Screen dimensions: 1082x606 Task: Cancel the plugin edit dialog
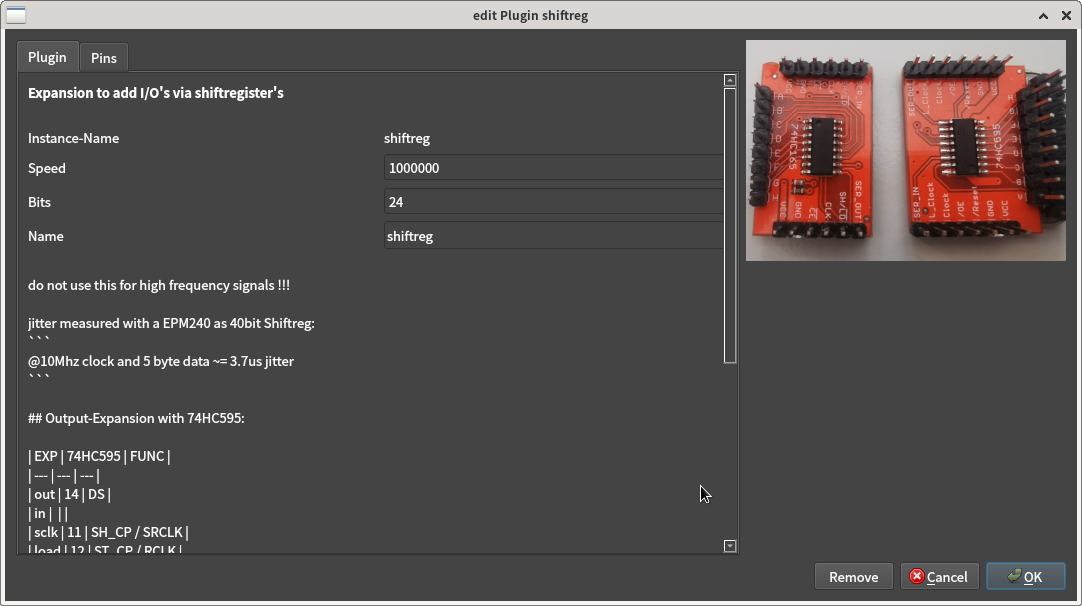tap(939, 576)
